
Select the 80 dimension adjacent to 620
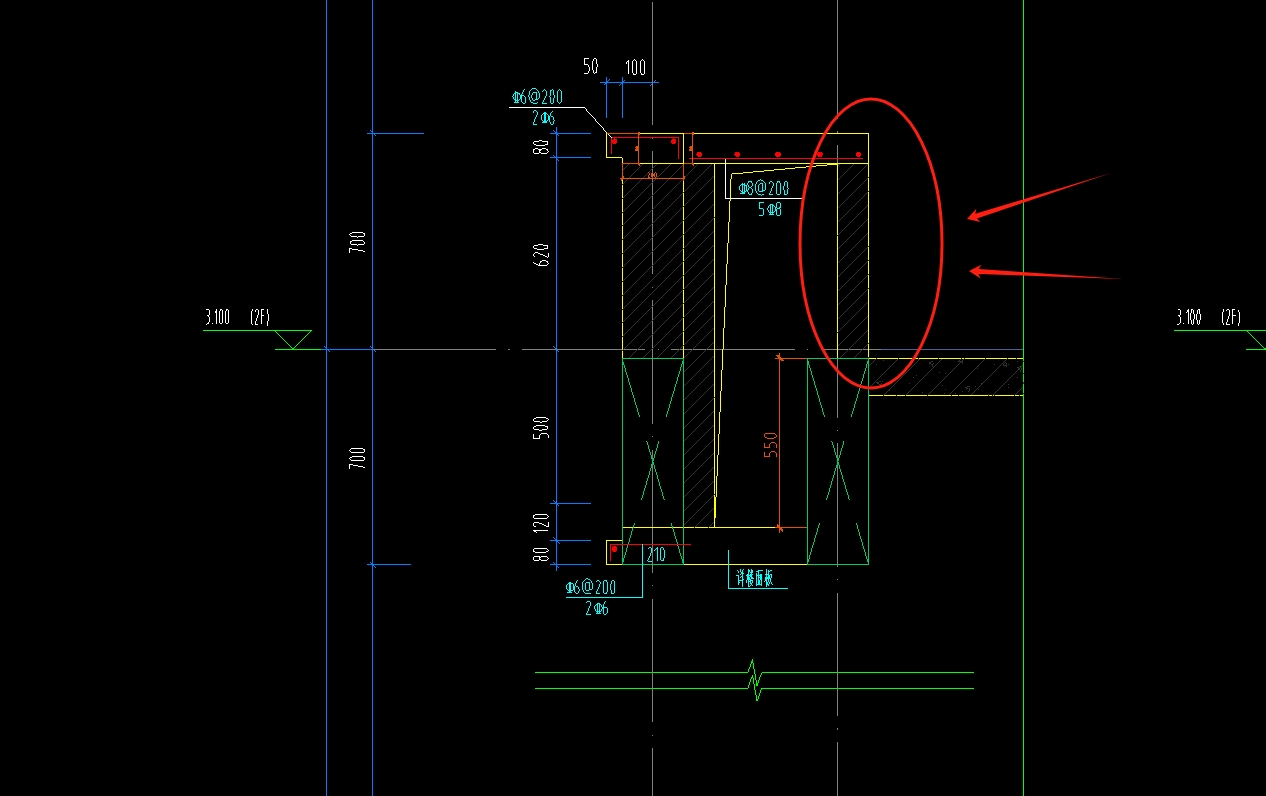(x=541, y=147)
